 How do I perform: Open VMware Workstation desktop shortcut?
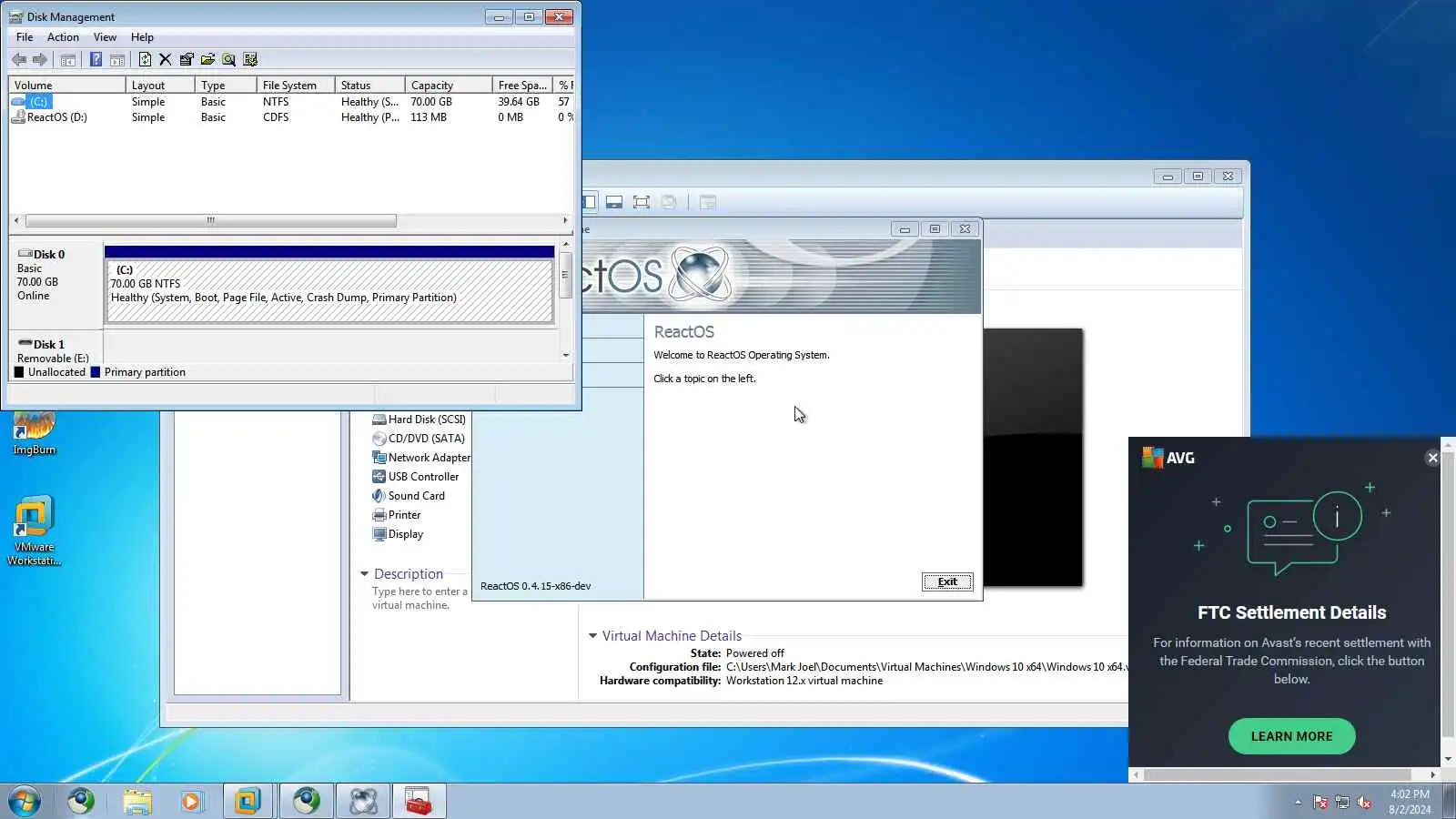coord(35,531)
